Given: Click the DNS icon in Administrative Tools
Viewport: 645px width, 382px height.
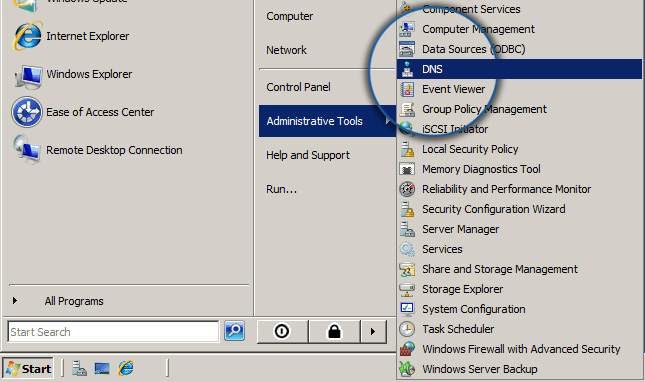Looking at the screenshot, I should coord(407,69).
